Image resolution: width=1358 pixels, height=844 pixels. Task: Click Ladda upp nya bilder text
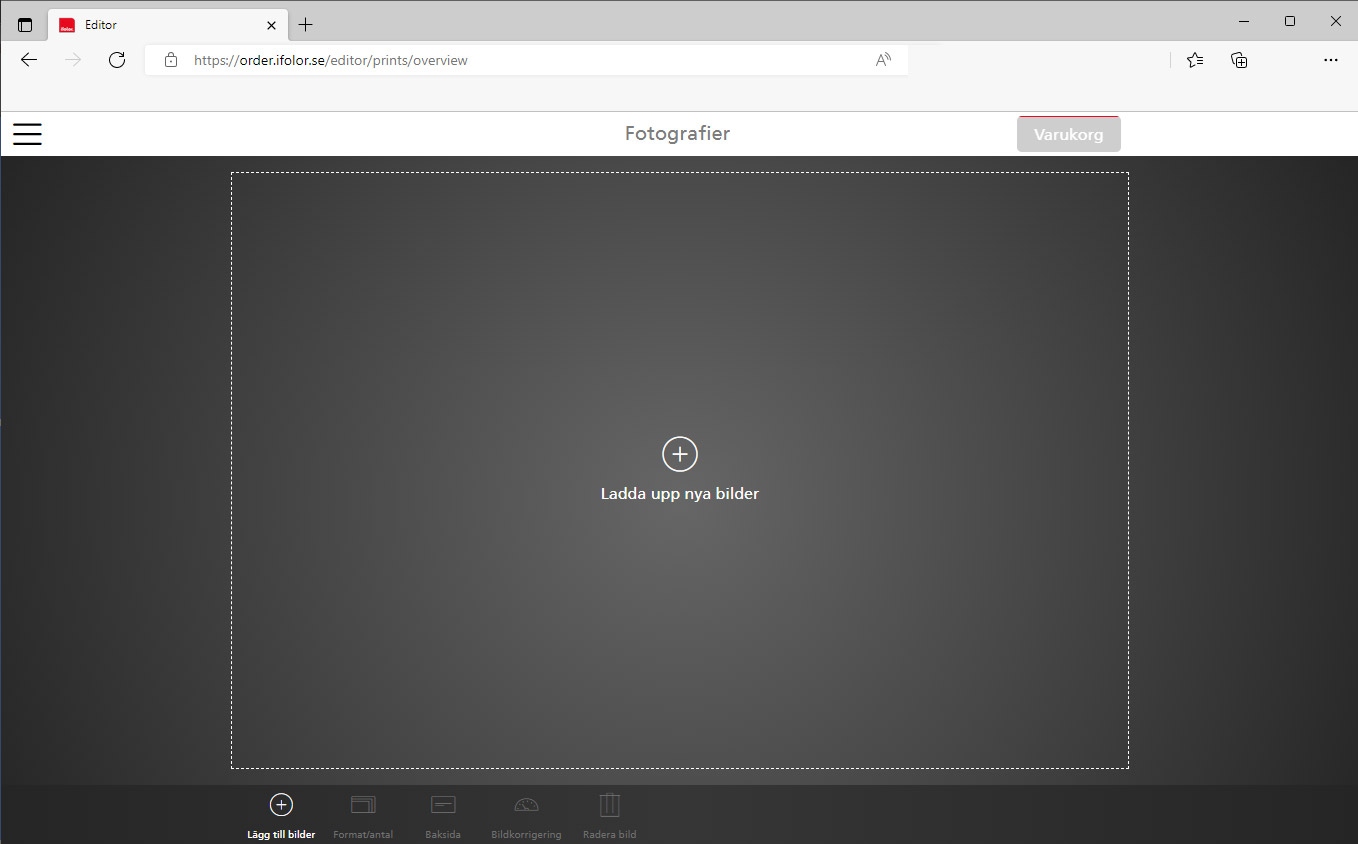(680, 493)
